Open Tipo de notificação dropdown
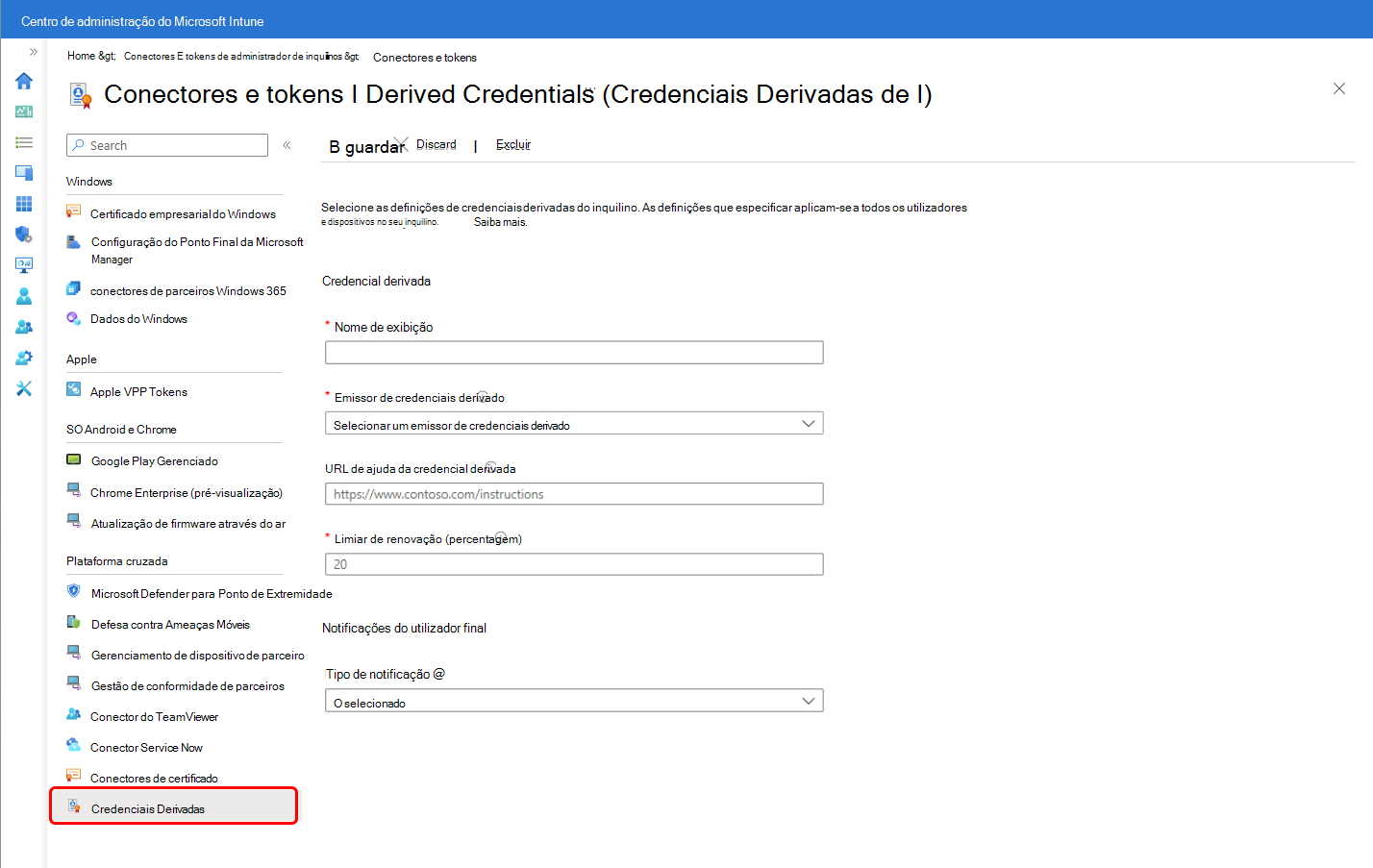Viewport: 1373px width, 868px height. tap(574, 702)
